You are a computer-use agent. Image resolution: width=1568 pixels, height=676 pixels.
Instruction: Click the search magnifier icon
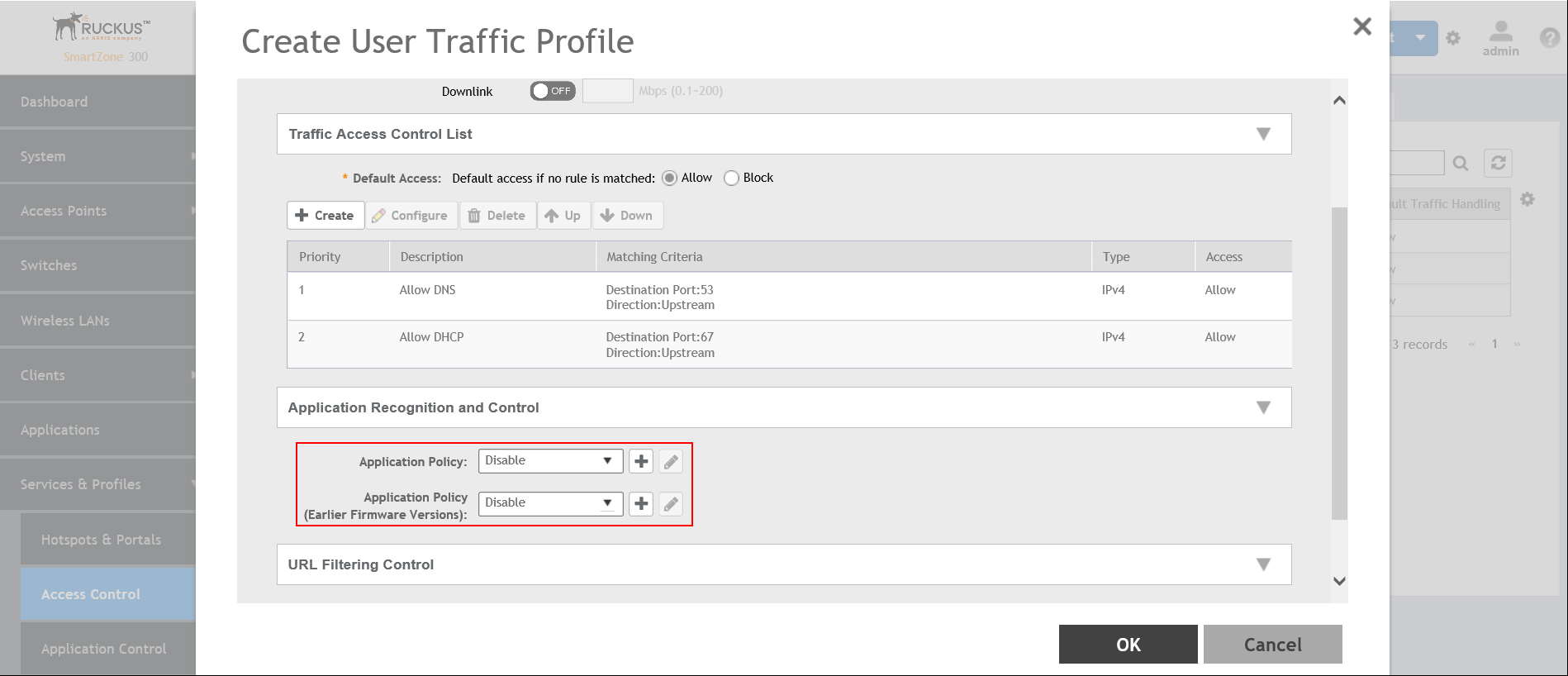pos(1461,164)
